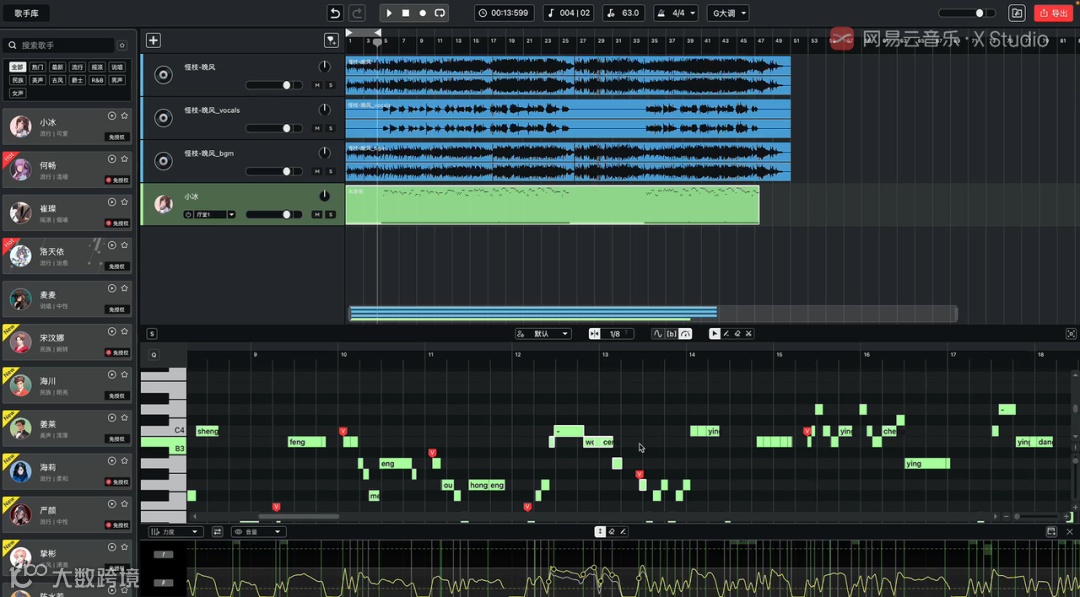Favorite singer 麦麦 with the star

125,289
